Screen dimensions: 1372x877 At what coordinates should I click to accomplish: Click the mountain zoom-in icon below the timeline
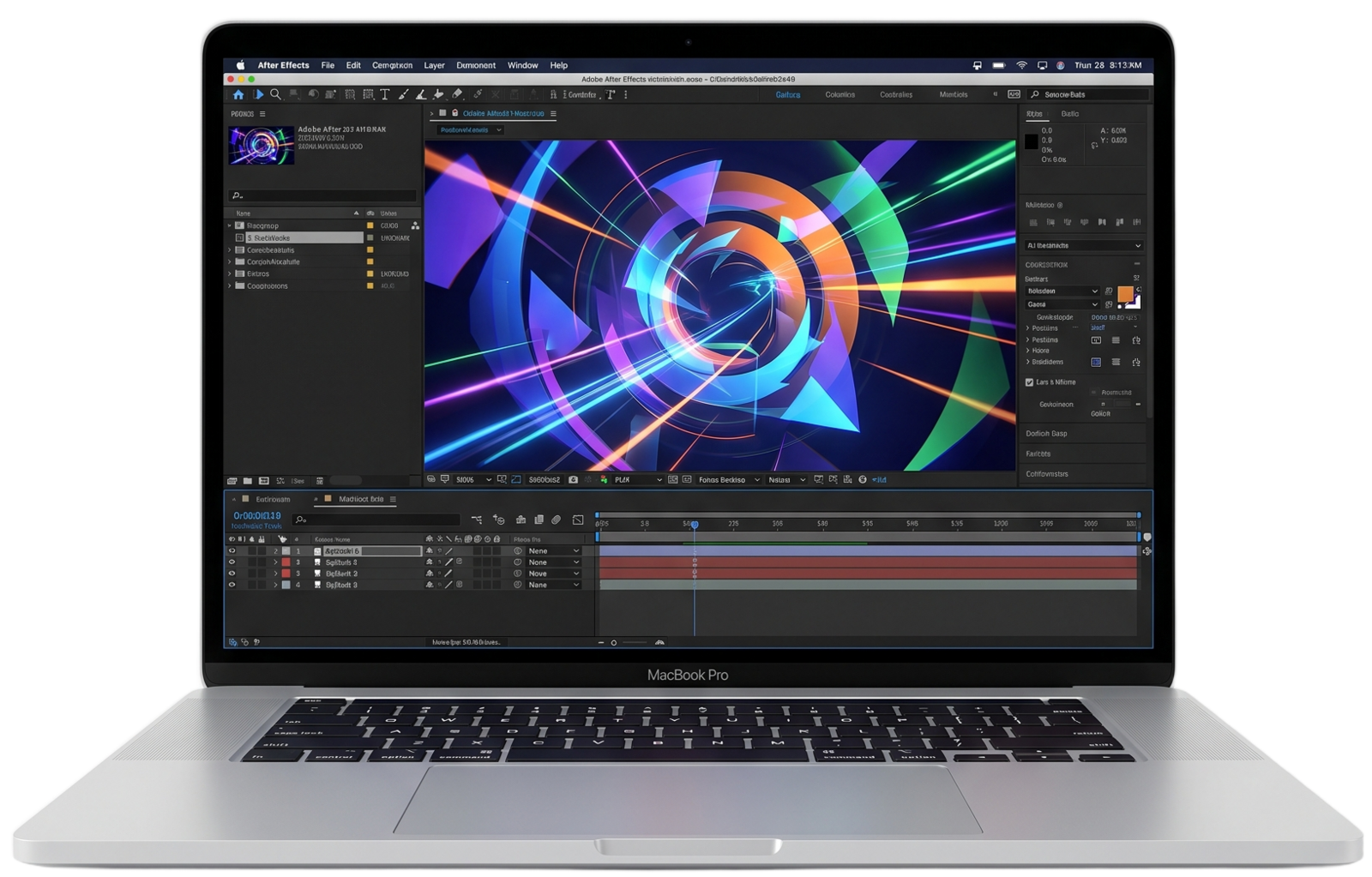pyautogui.click(x=659, y=642)
